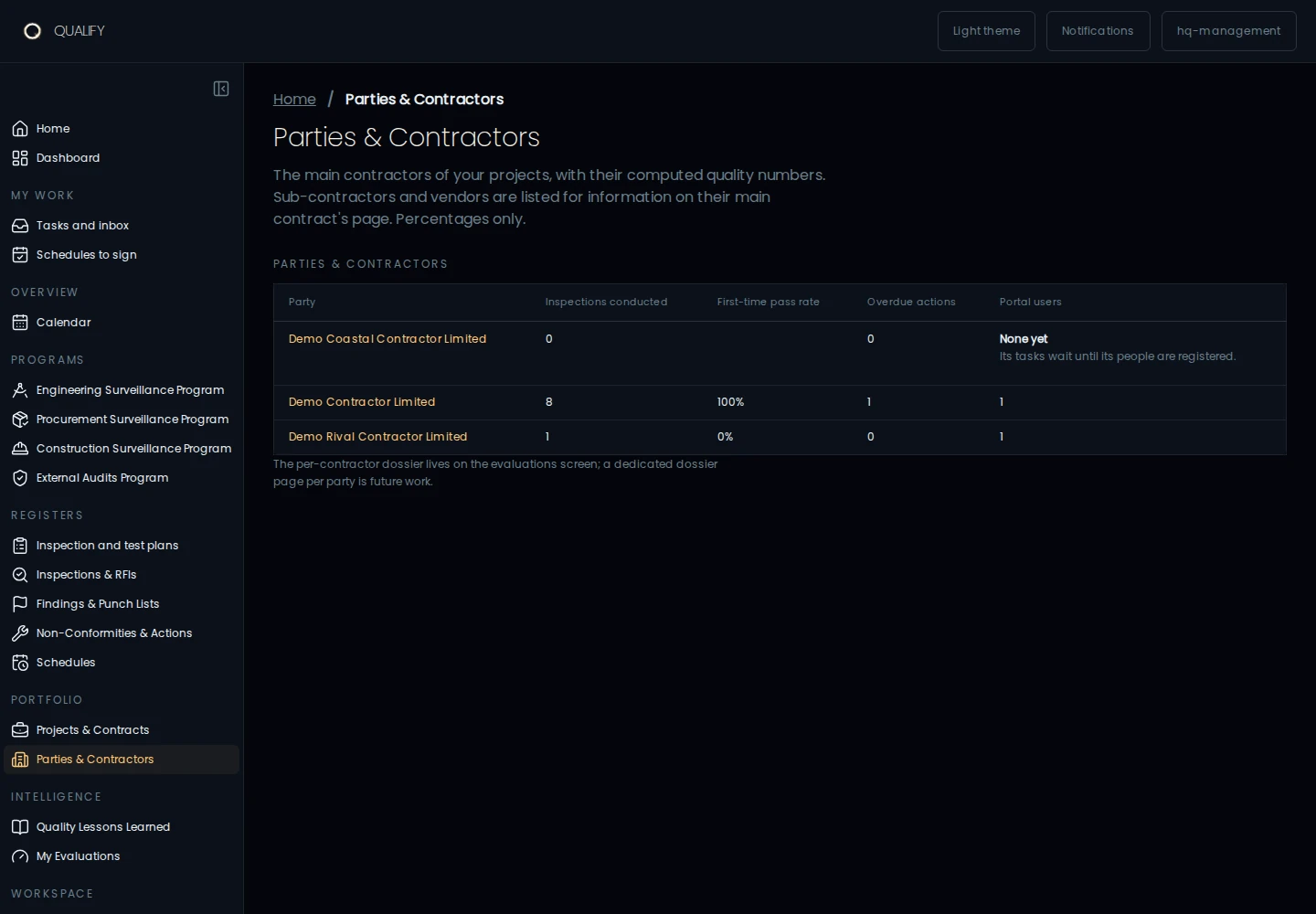
Task: Click the Findings & Punch Lists flag icon
Action: pyautogui.click(x=20, y=604)
